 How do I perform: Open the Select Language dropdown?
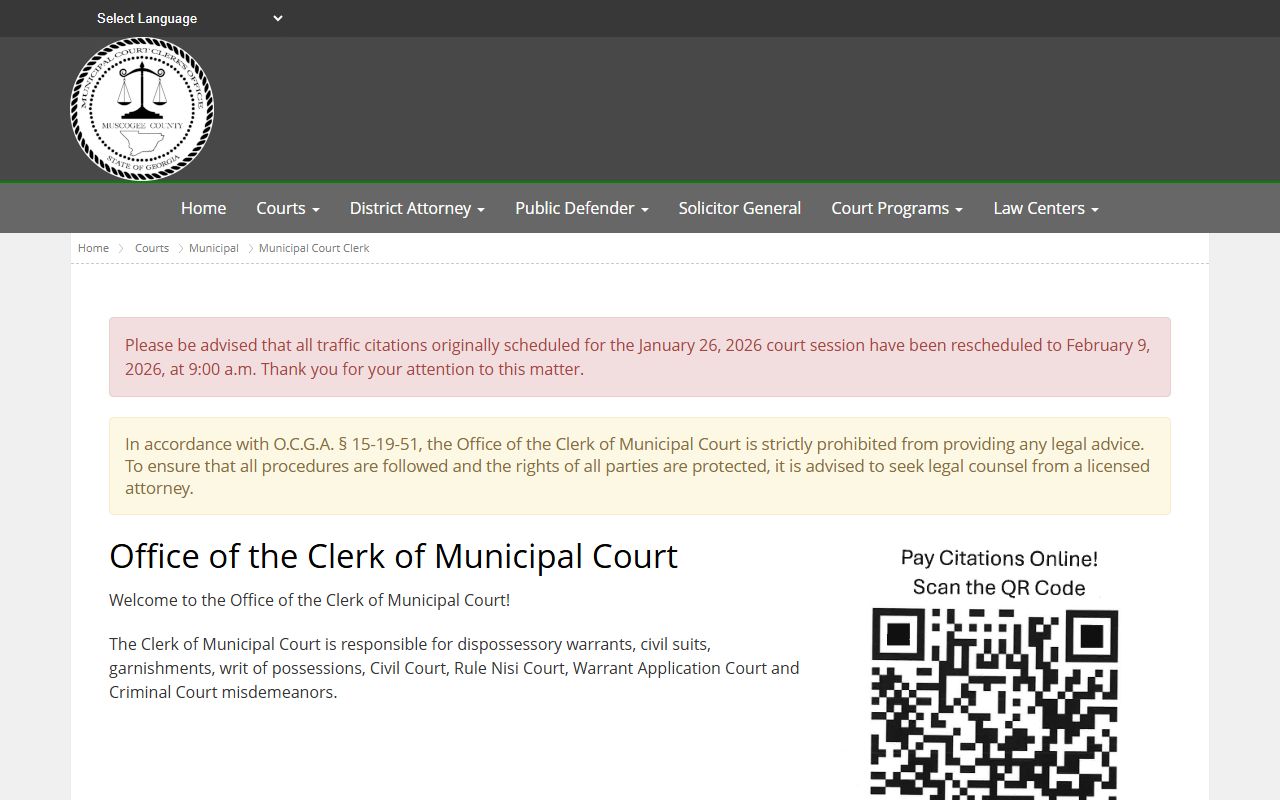click(190, 18)
